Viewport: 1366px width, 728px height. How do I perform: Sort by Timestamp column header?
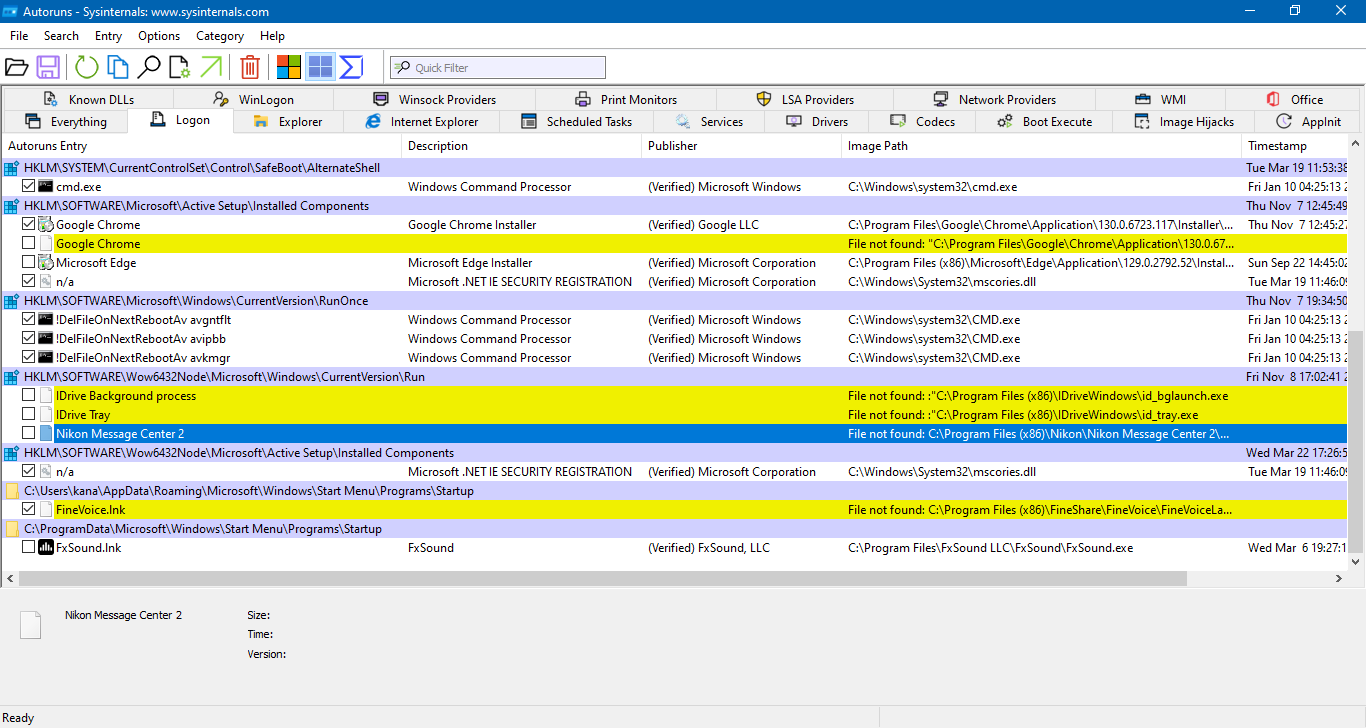pos(1295,146)
